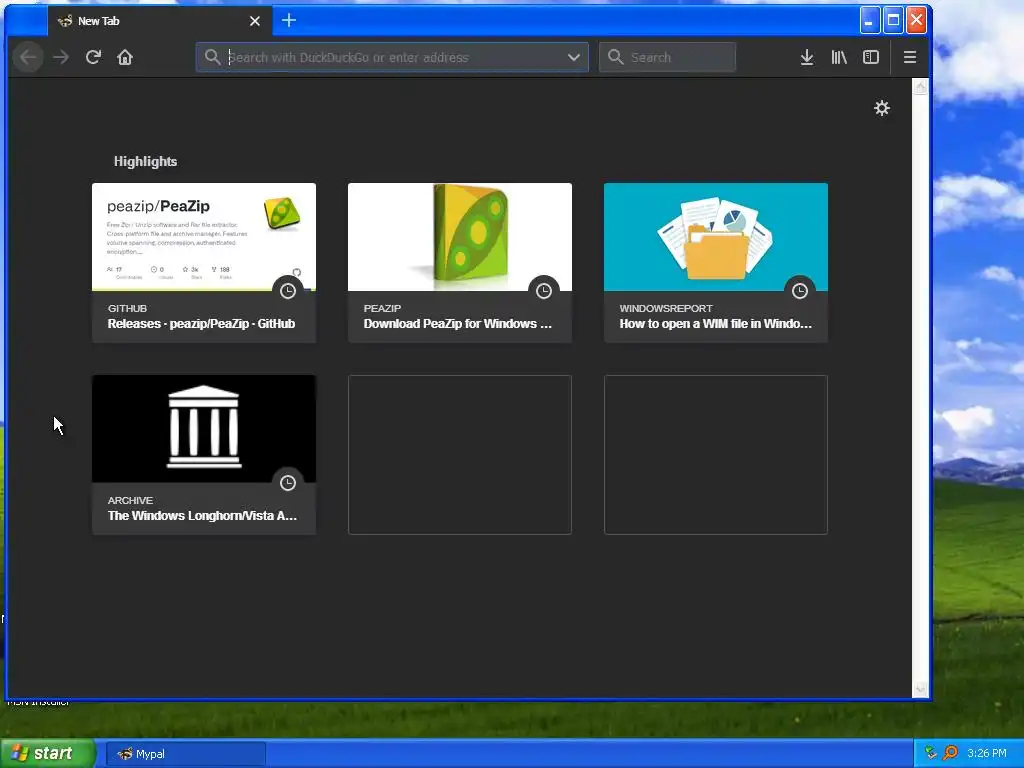Open the hamburger application menu
Screen dimensions: 1024x768
pos(910,57)
